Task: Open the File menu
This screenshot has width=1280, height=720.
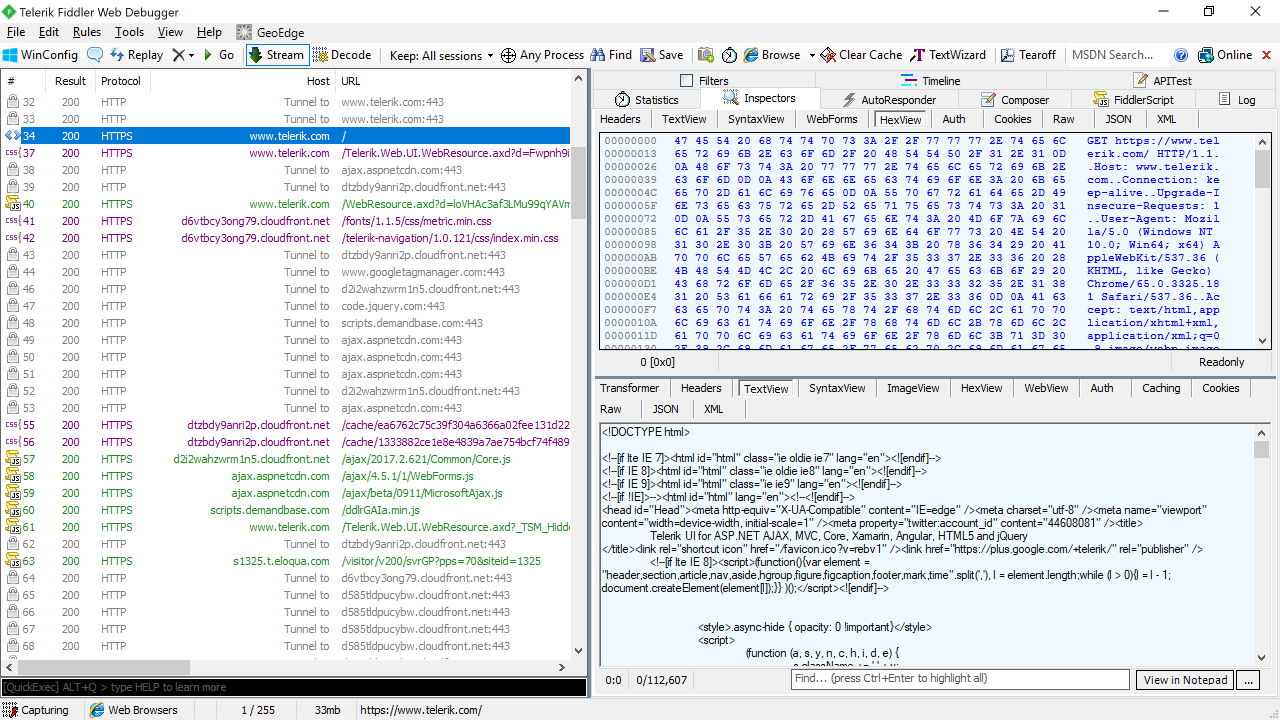Action: 16,32
